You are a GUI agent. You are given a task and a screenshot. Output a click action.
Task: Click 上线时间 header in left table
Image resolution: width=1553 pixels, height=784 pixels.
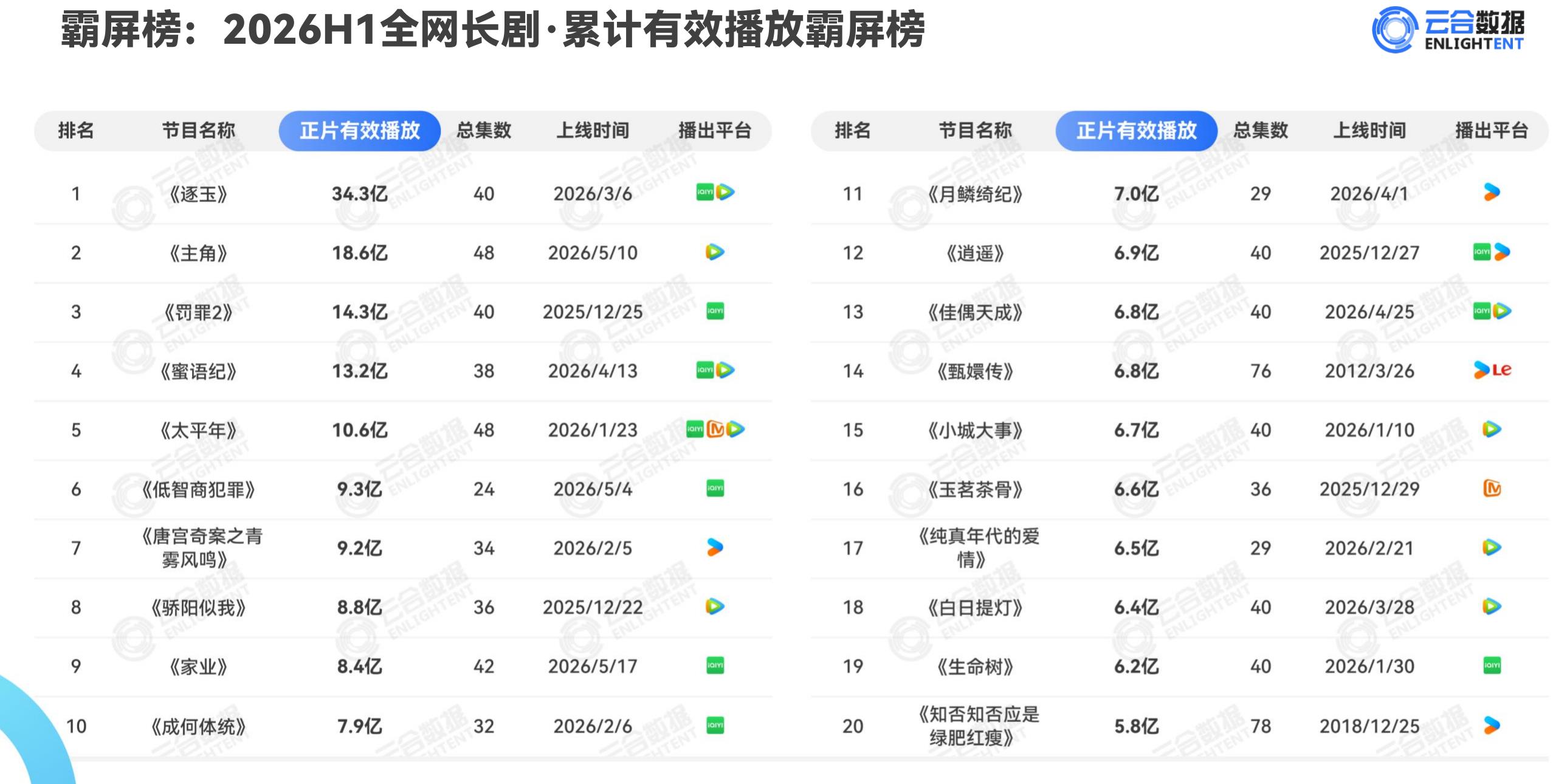tap(593, 130)
